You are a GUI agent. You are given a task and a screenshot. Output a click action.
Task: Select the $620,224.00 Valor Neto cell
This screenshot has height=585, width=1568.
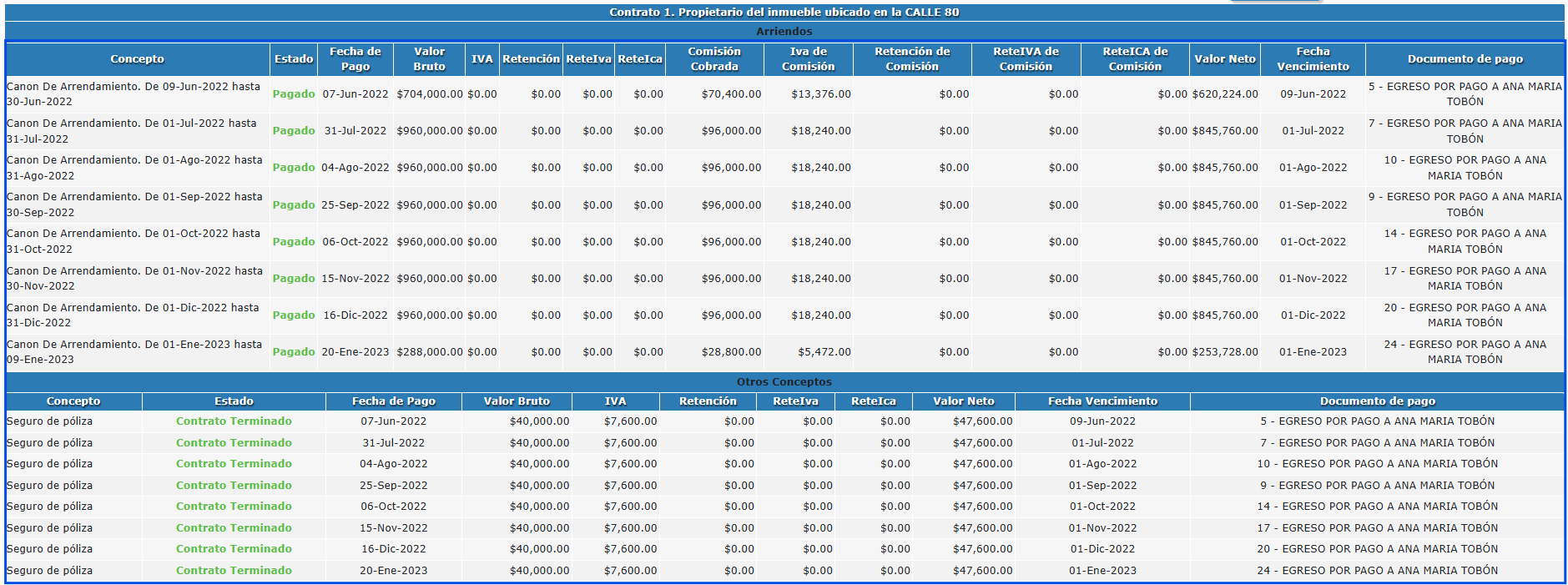coord(1224,94)
